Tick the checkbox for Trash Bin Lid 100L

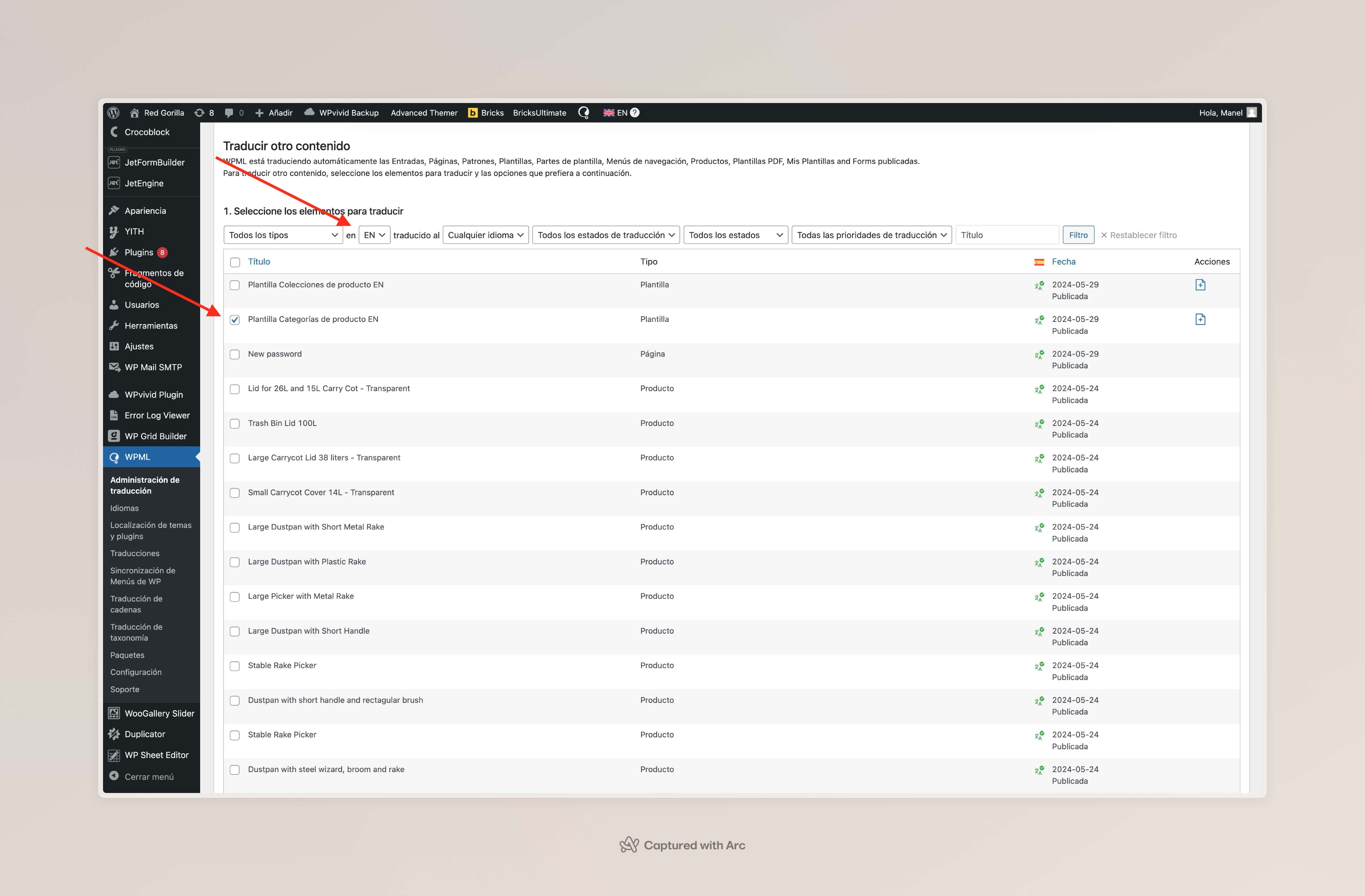coord(234,424)
